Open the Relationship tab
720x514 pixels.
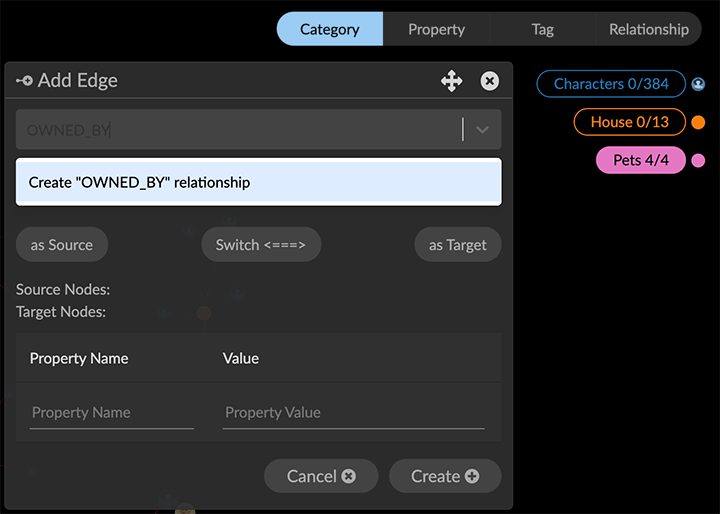648,29
